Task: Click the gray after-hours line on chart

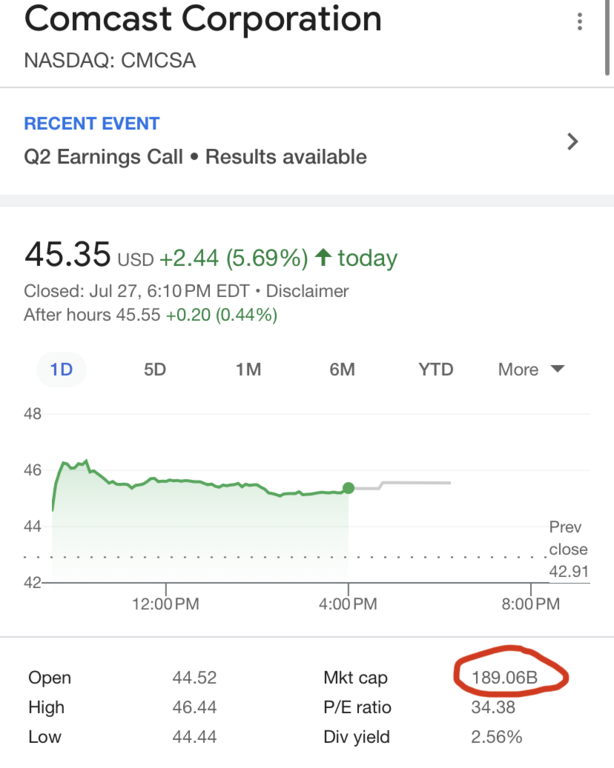Action: (x=410, y=484)
